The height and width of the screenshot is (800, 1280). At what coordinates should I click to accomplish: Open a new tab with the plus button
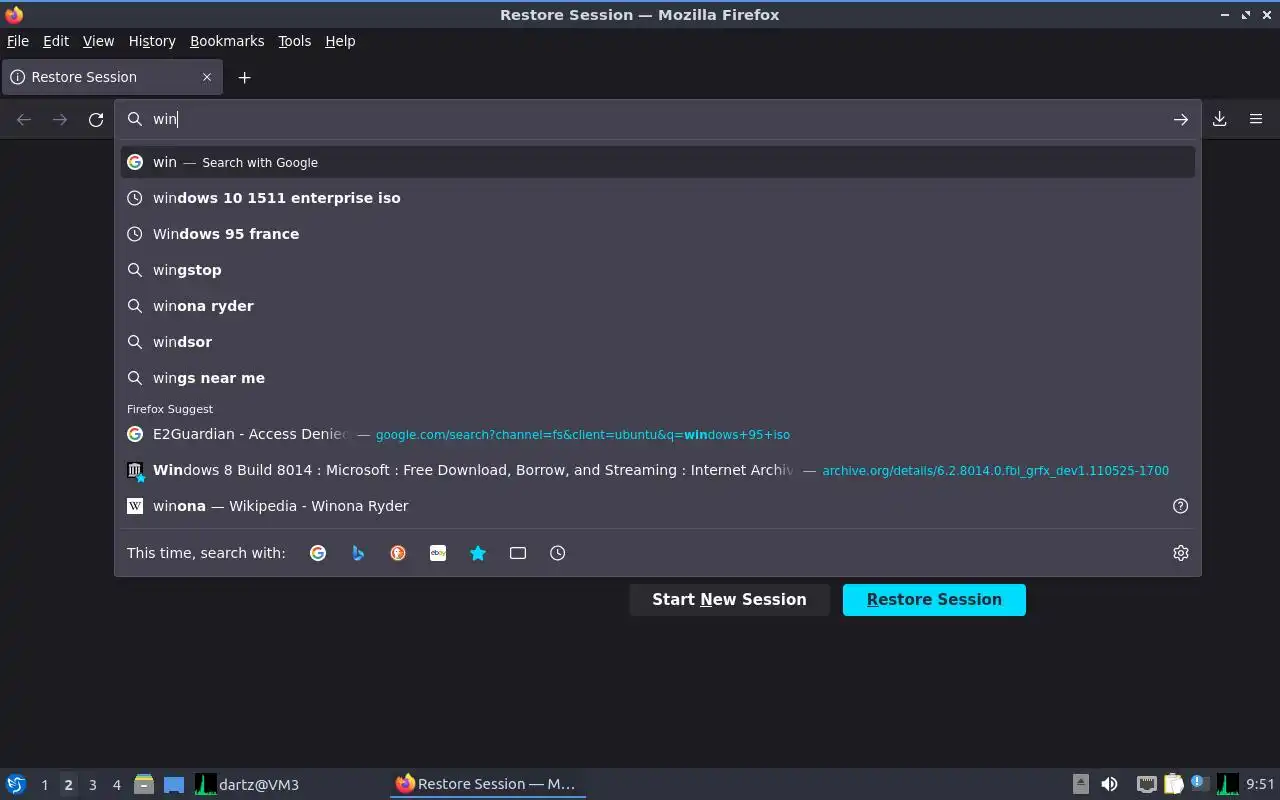coord(244,77)
